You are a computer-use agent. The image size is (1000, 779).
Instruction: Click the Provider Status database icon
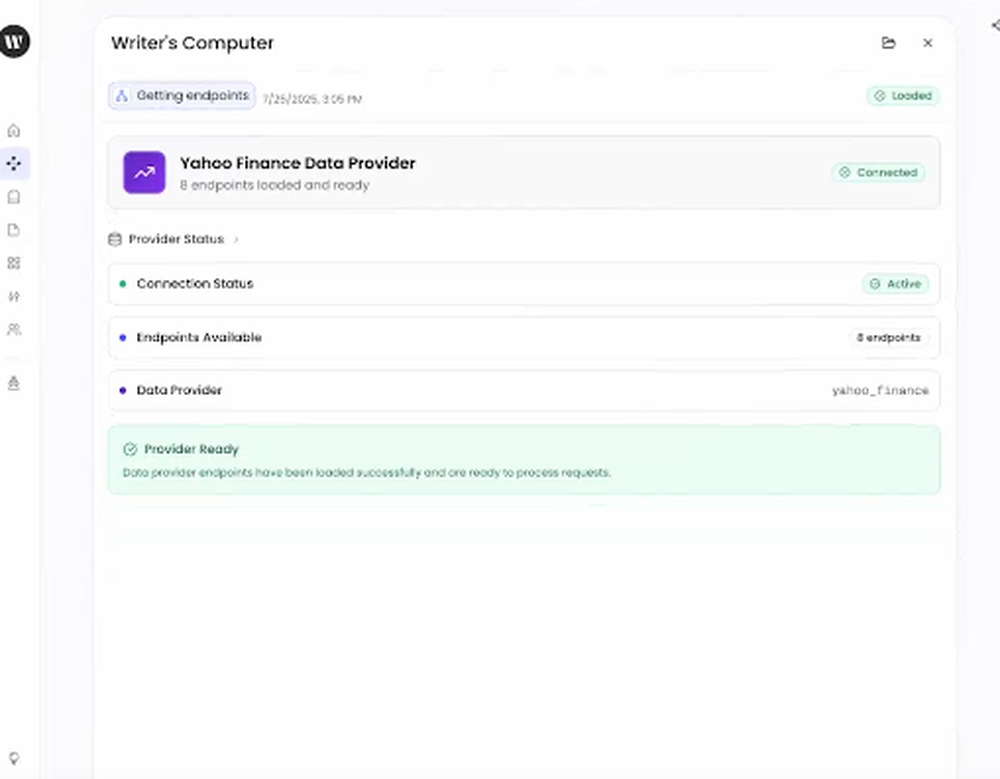click(115, 239)
